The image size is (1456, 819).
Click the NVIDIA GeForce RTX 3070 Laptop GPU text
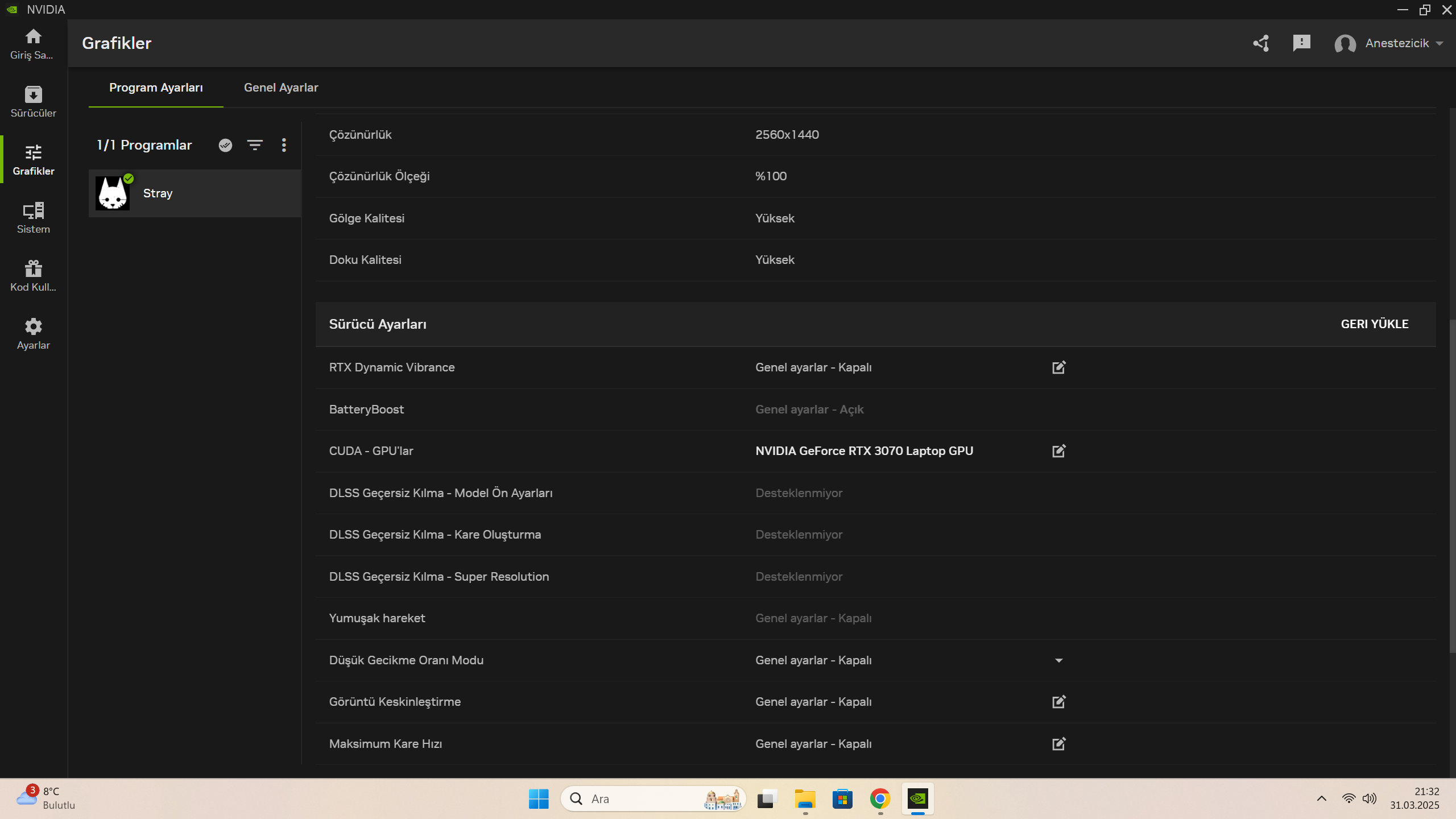[864, 451]
